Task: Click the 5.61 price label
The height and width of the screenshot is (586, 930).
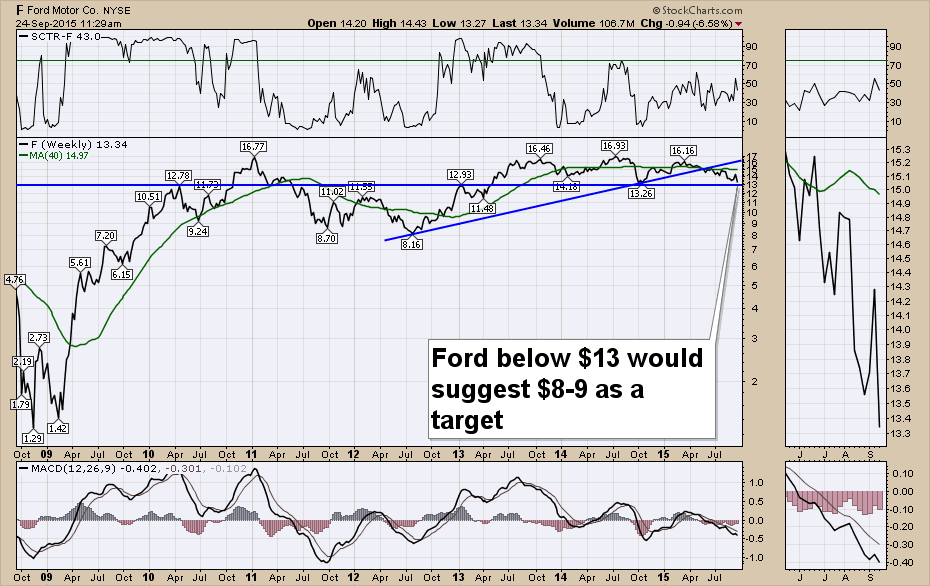Action: (x=80, y=263)
